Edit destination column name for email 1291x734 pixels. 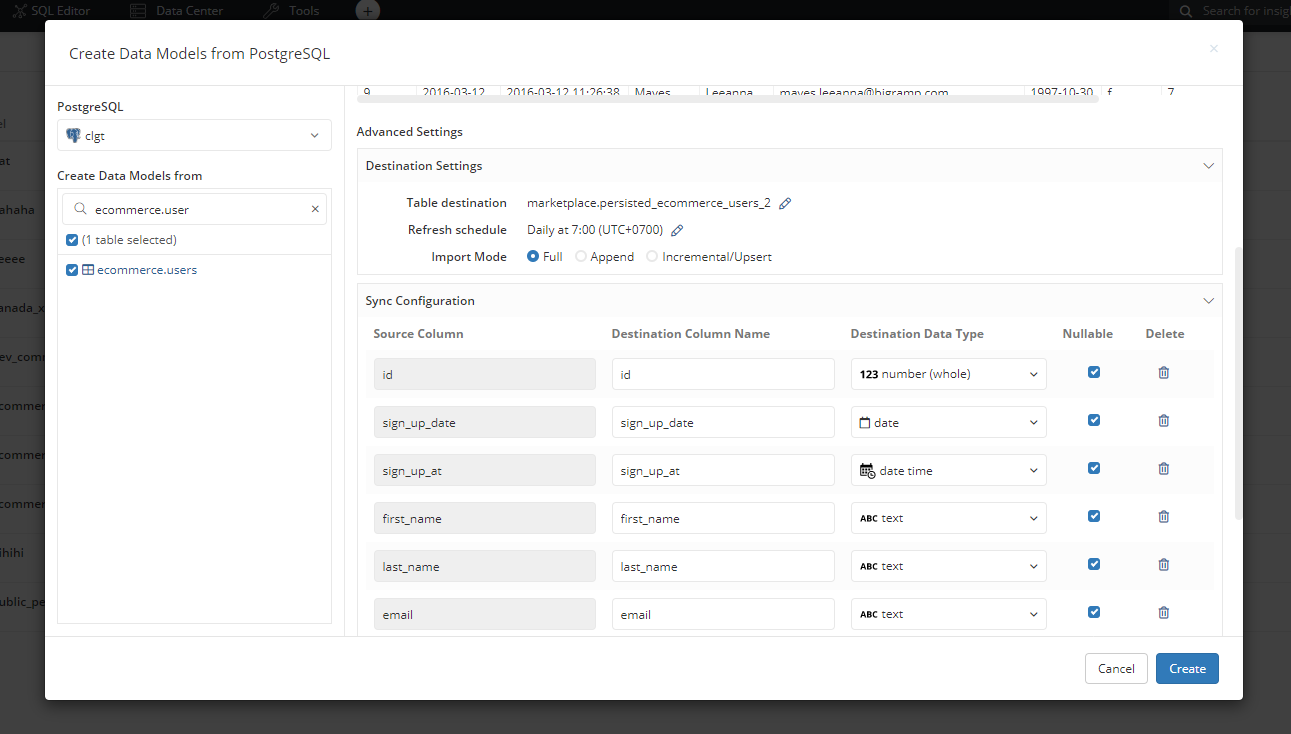pyautogui.click(x=723, y=614)
